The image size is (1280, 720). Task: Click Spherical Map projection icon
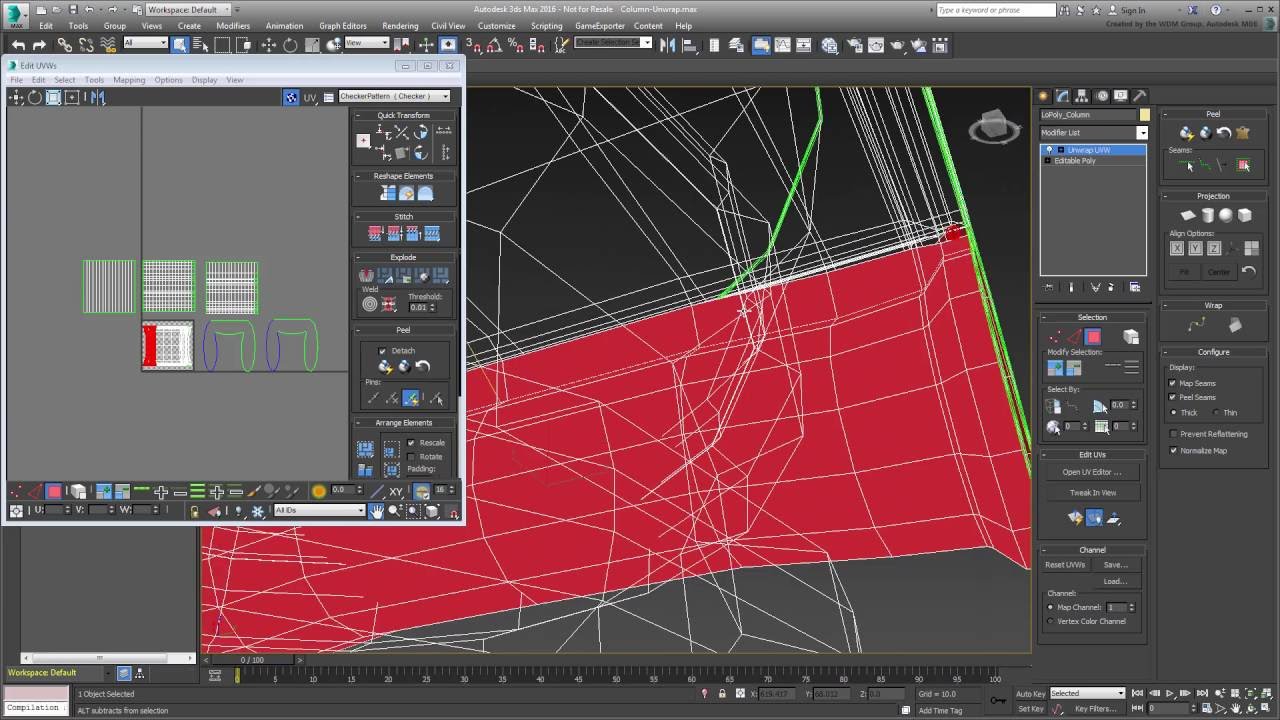1226,215
